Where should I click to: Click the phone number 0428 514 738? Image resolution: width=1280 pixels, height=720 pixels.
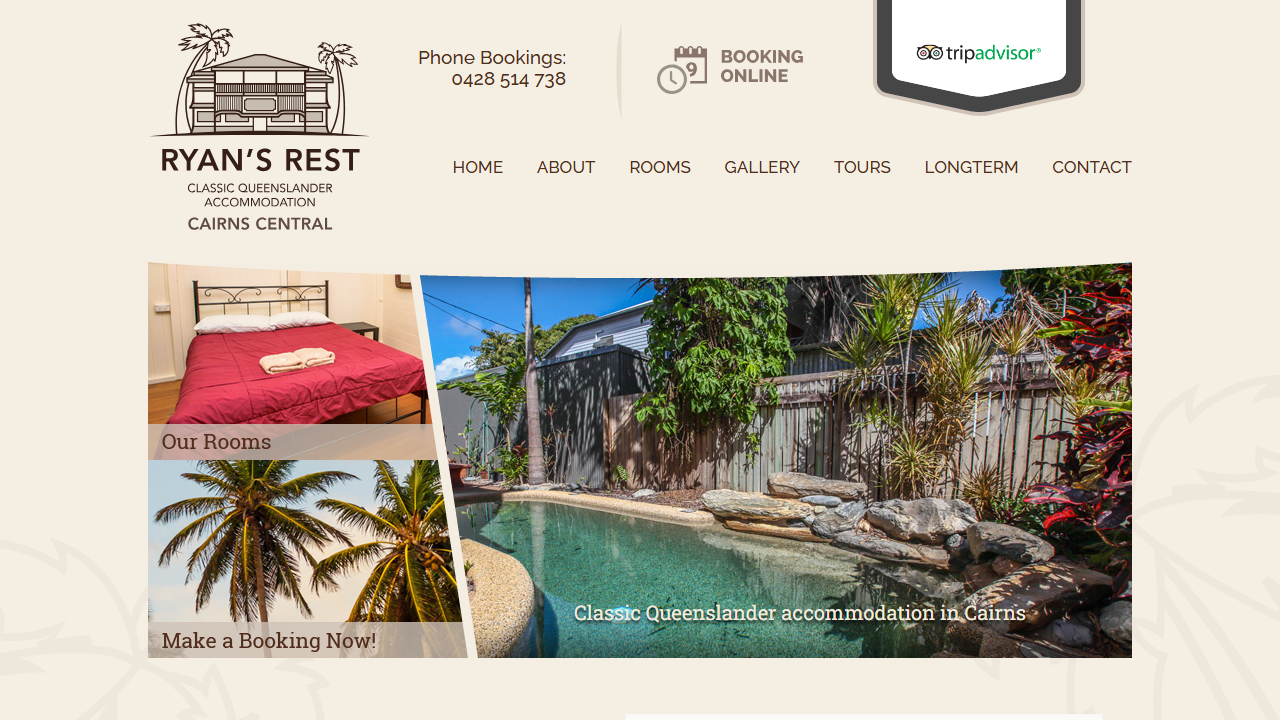(509, 79)
